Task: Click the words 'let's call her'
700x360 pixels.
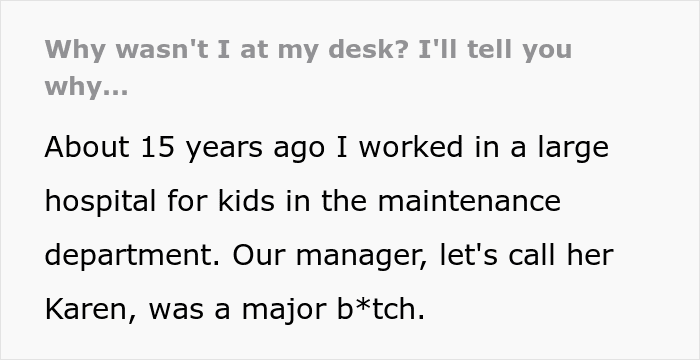Action: coord(527,255)
